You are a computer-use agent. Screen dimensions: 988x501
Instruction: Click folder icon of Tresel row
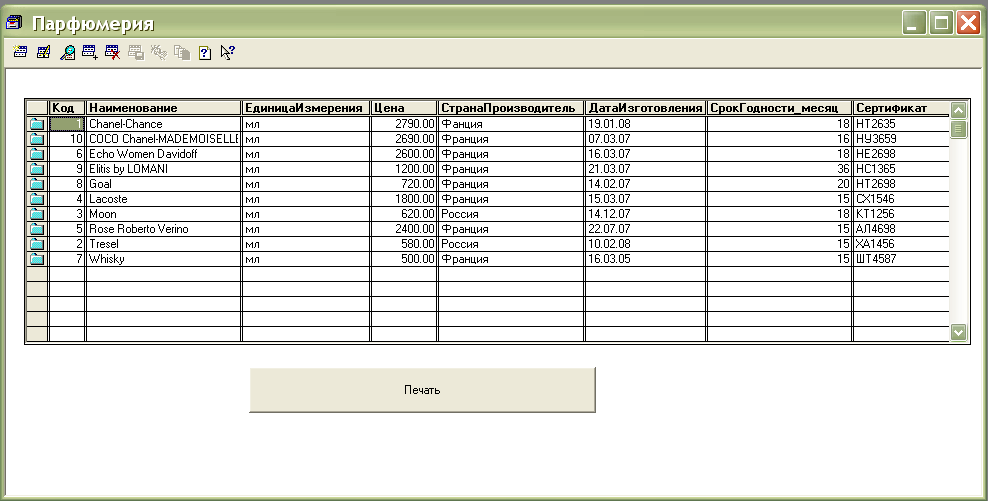(x=37, y=244)
